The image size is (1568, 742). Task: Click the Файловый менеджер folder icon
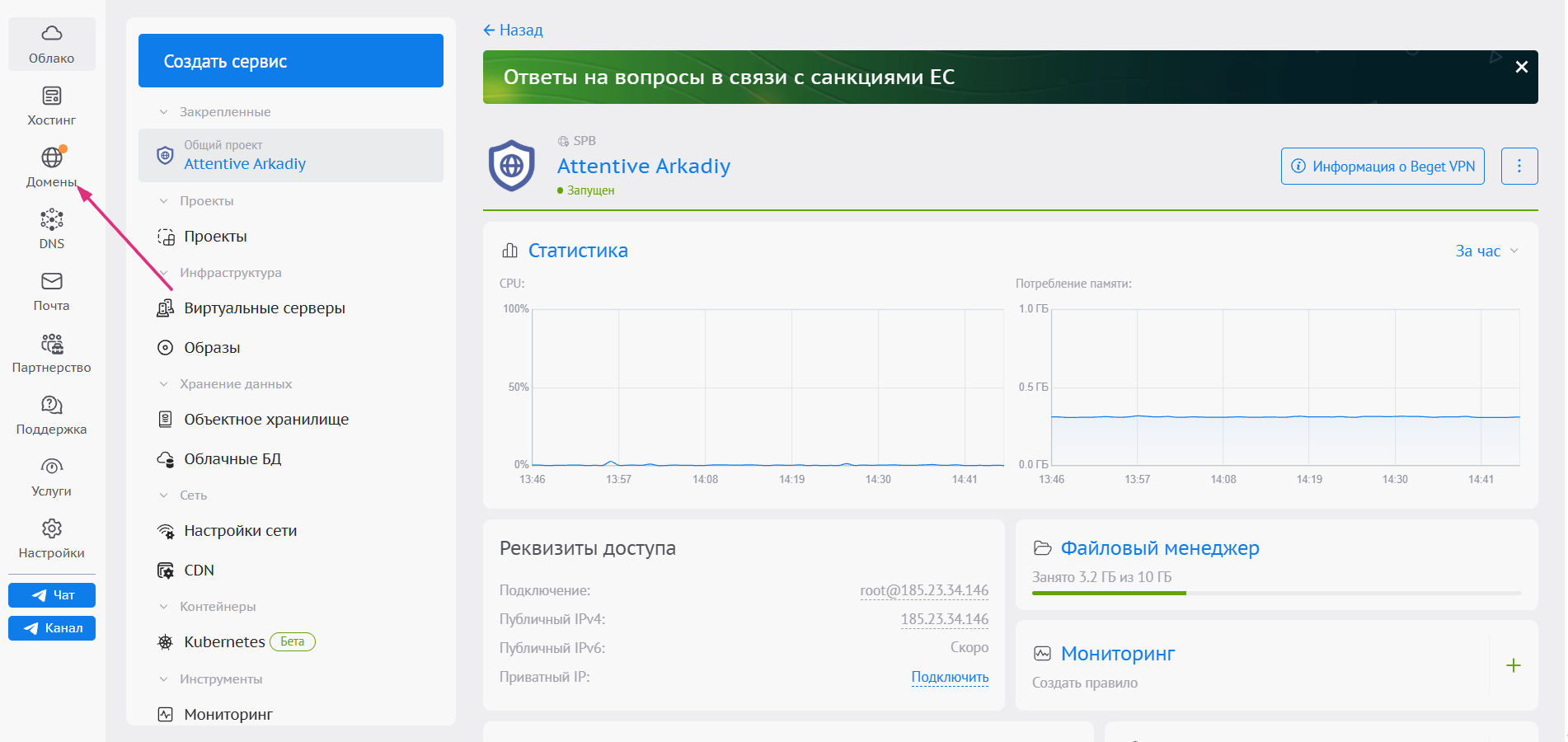tap(1043, 548)
